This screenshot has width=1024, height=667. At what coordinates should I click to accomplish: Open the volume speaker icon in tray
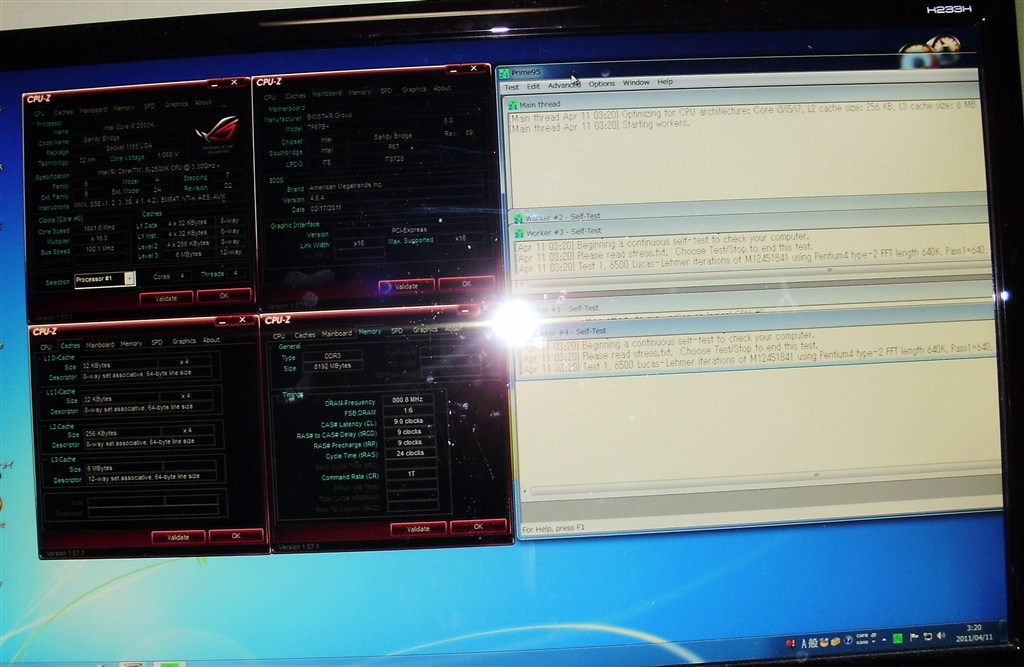[940, 636]
